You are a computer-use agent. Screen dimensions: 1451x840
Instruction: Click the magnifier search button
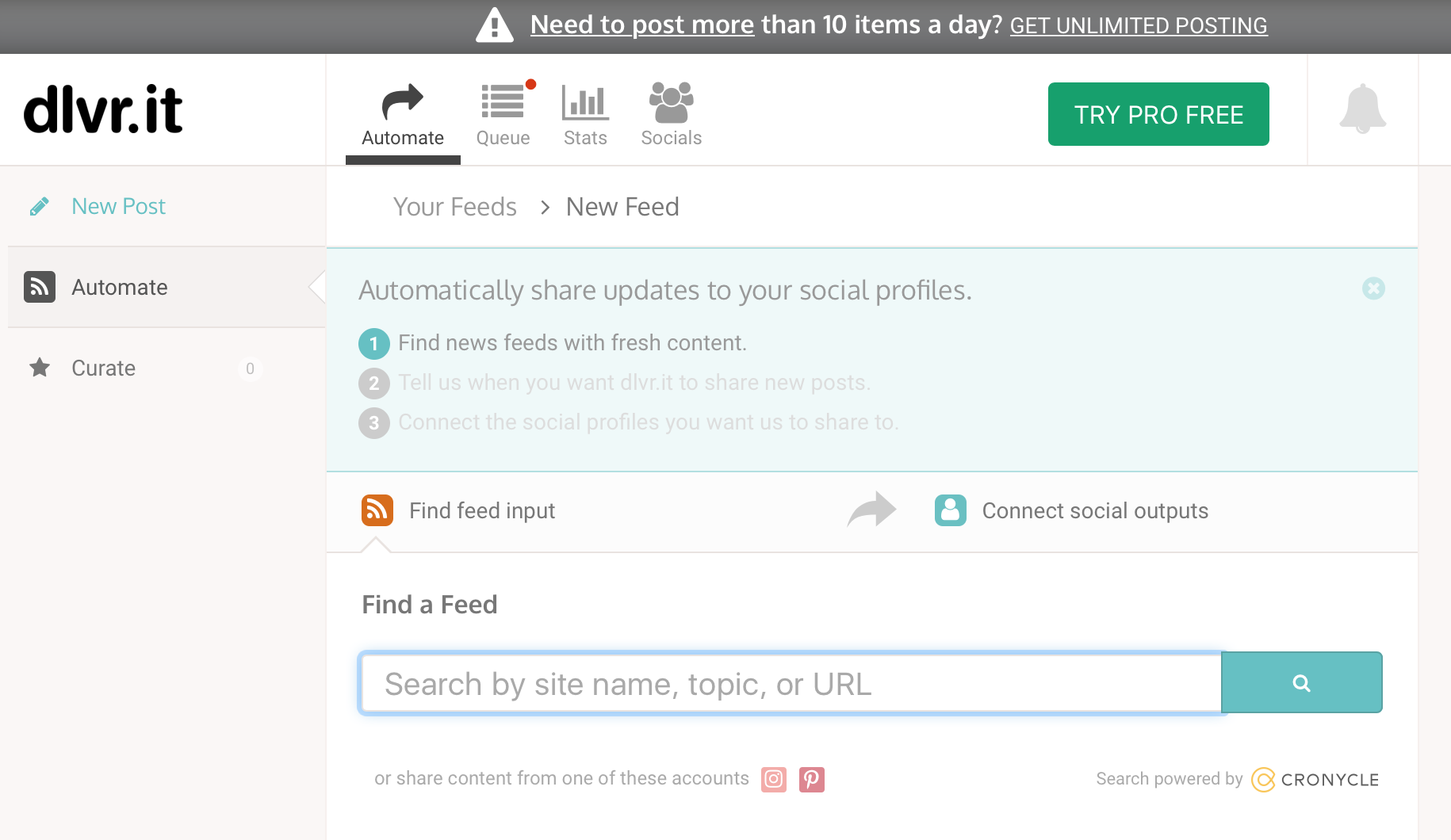[1301, 682]
